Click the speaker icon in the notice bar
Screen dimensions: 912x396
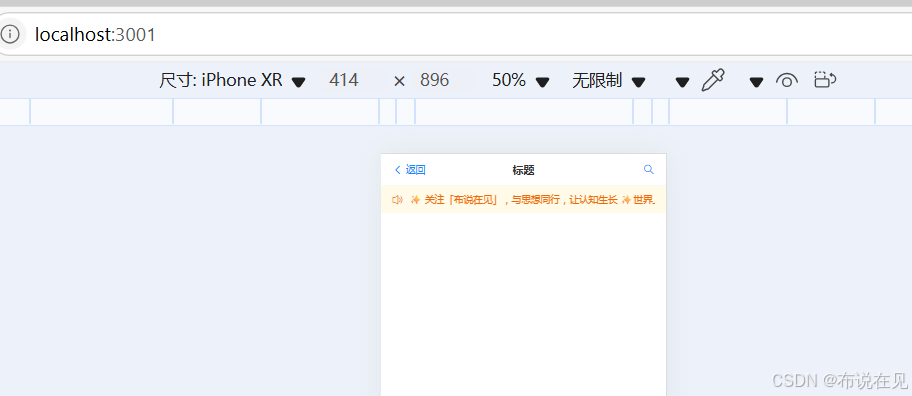(x=397, y=200)
